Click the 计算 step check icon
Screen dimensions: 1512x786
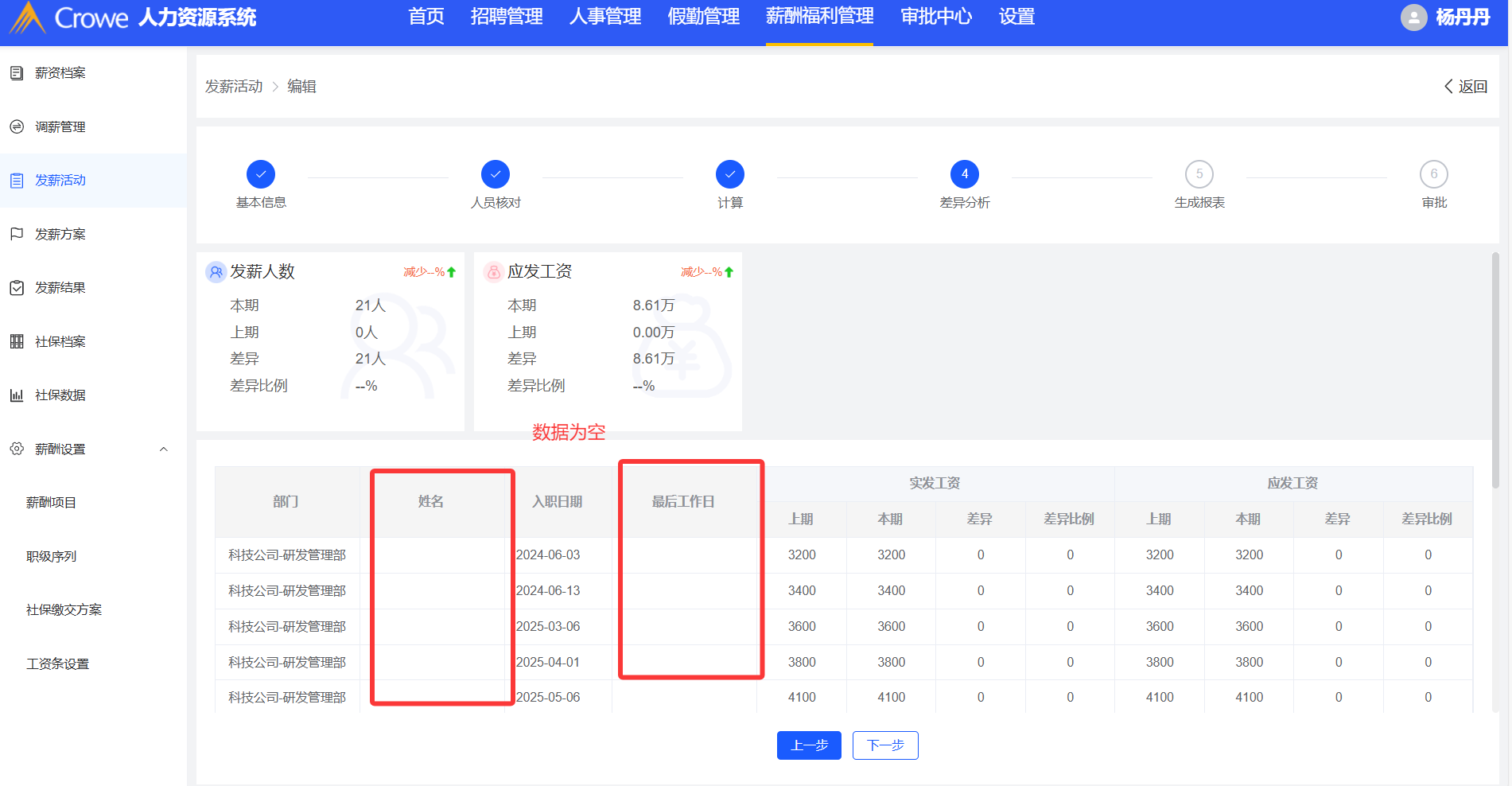click(x=730, y=174)
